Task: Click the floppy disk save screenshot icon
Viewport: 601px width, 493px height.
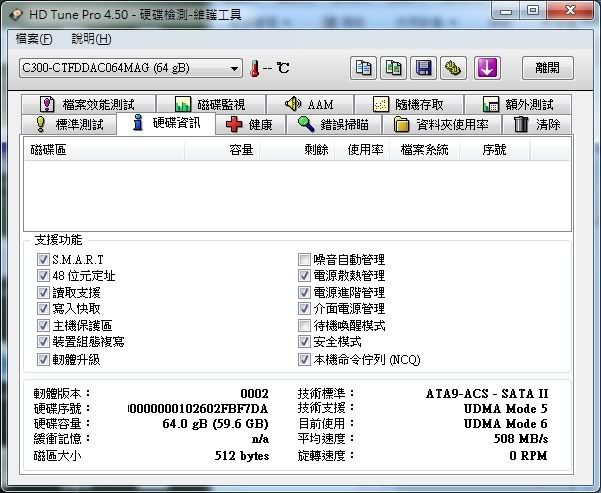Action: coord(423,68)
